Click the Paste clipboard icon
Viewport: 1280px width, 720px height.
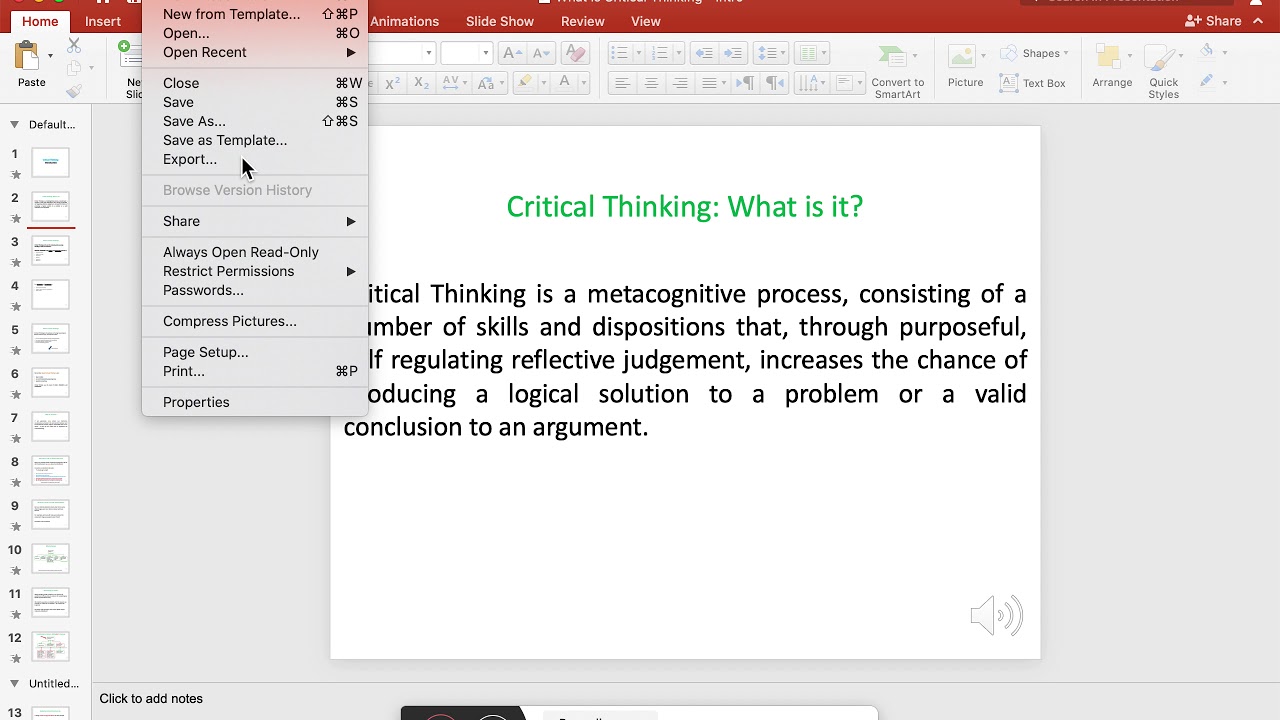pyautogui.click(x=27, y=56)
